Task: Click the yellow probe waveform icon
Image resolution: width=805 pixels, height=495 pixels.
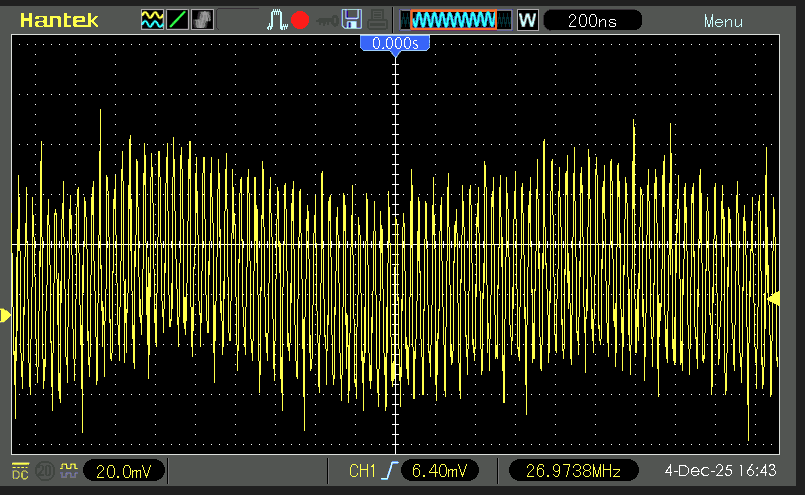Action: (69, 470)
